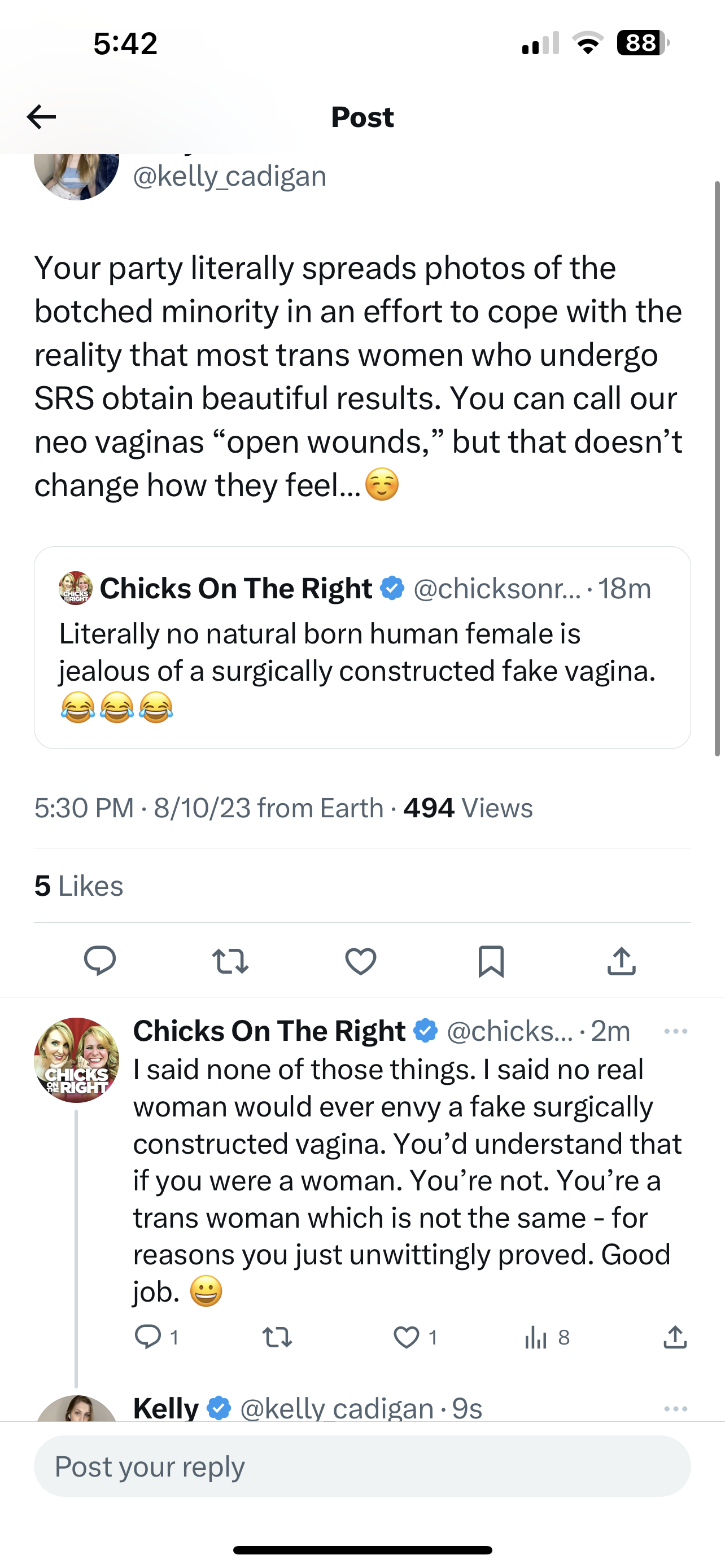The width and height of the screenshot is (725, 1568).
Task: Tap the back arrow in the header
Action: click(41, 117)
